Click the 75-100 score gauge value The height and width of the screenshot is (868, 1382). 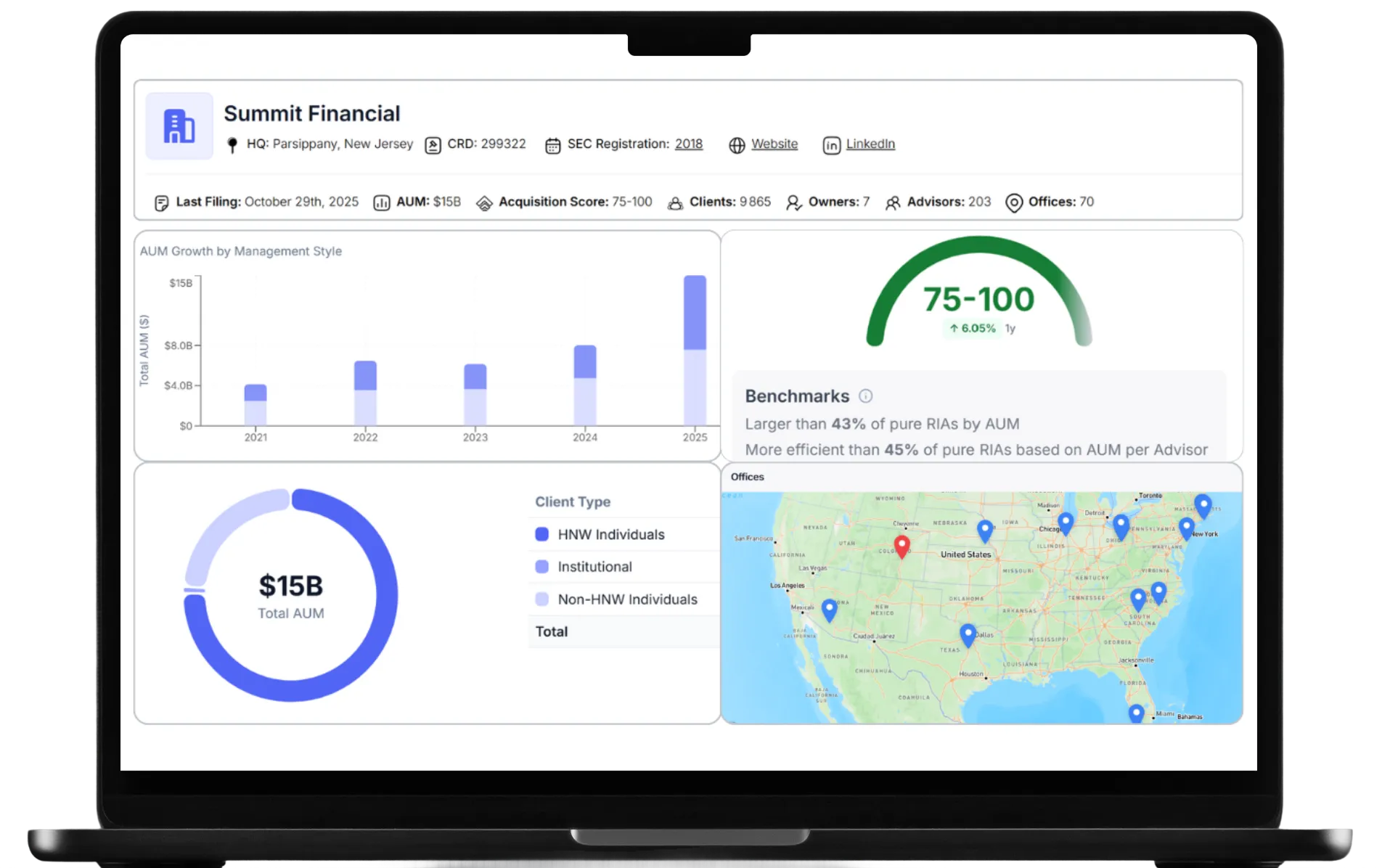click(x=978, y=299)
